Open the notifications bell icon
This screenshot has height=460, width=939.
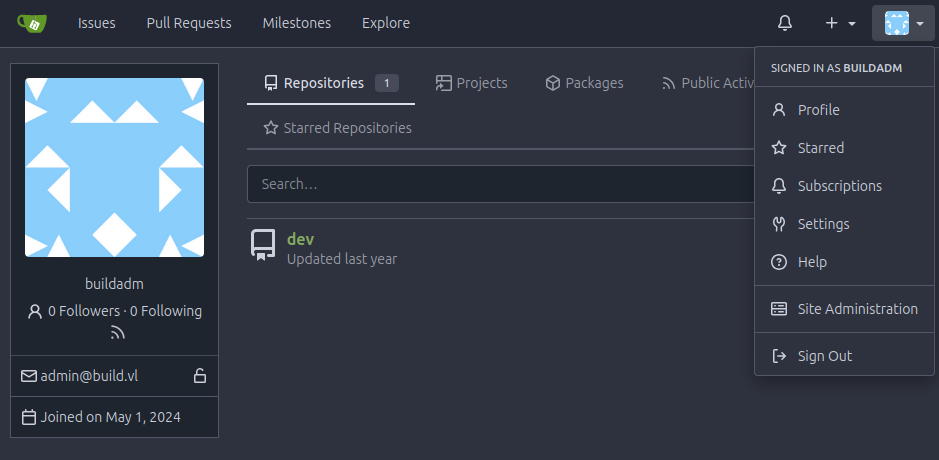click(x=785, y=23)
